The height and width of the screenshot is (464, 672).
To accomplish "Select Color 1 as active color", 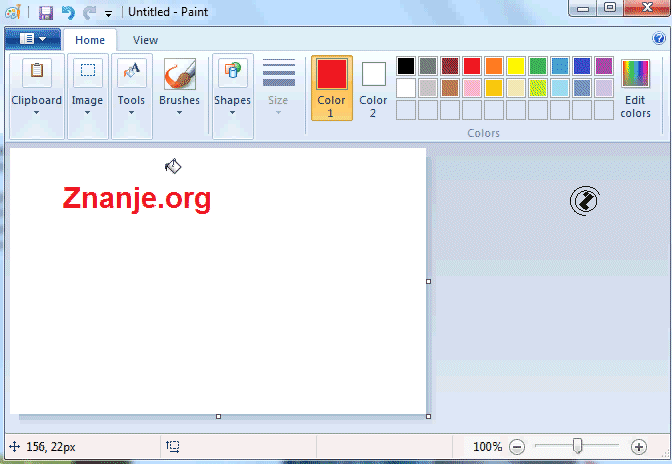I will (331, 88).
